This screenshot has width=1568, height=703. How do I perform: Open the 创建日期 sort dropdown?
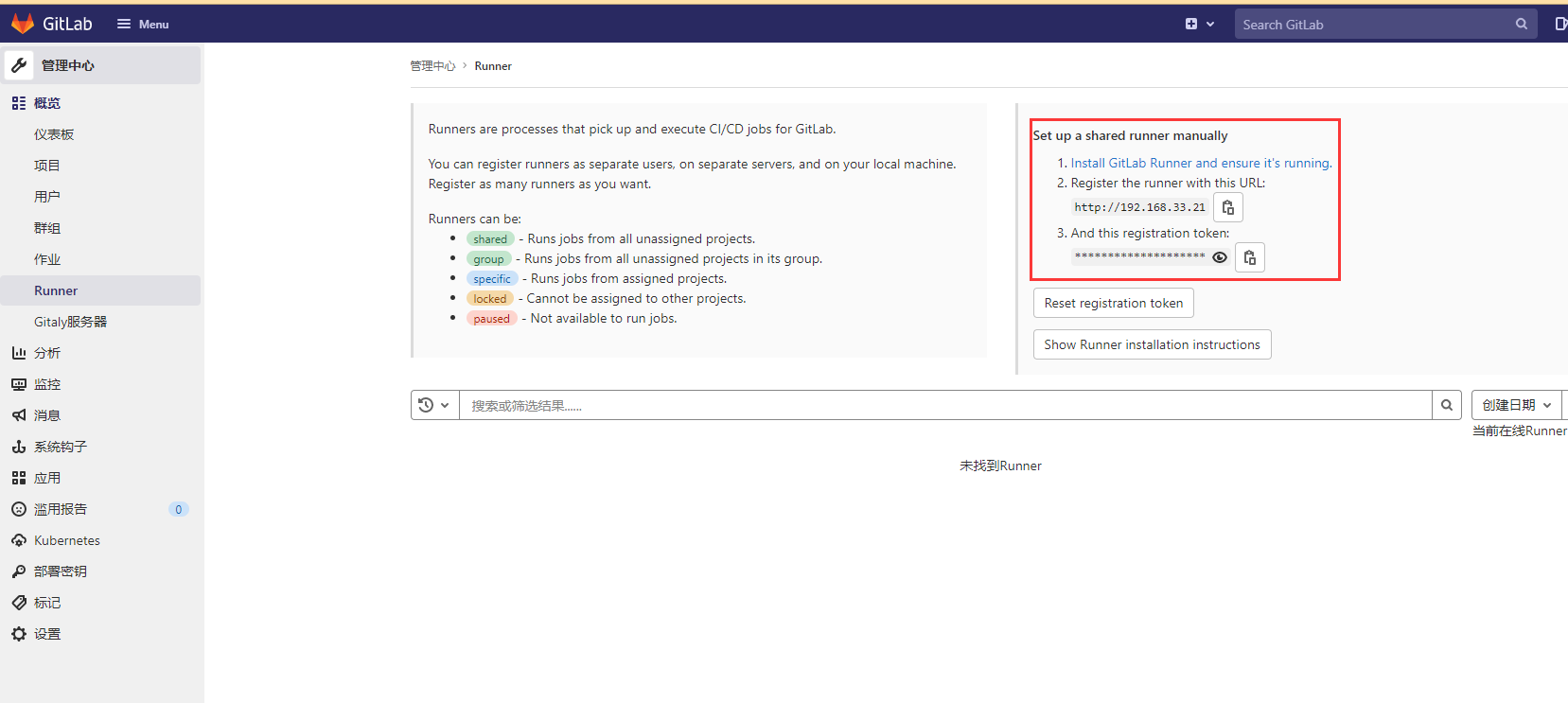click(x=1516, y=405)
